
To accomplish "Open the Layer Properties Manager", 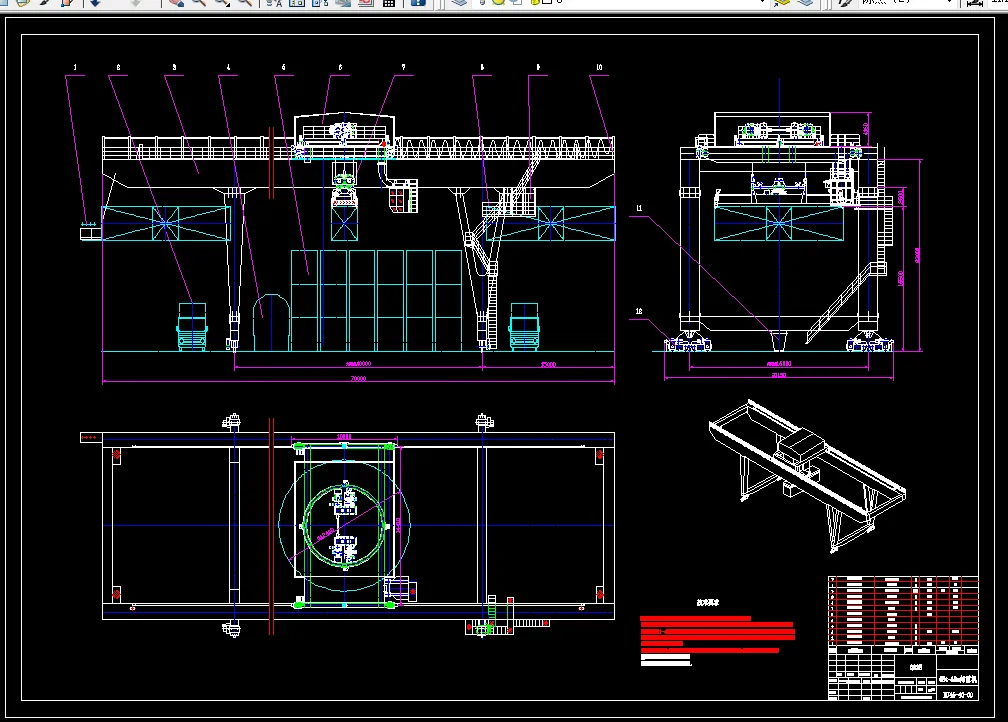I will tap(459, 3).
